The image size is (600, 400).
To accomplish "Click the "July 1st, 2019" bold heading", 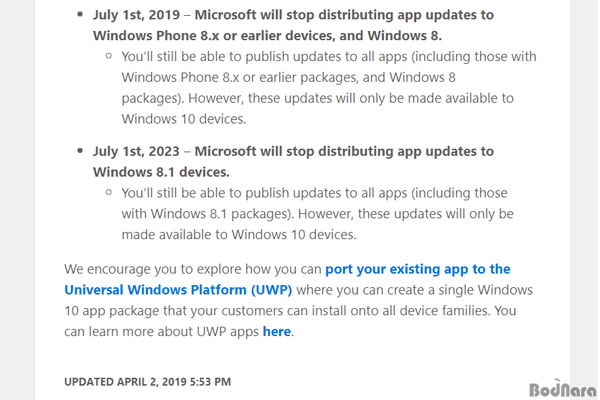I will (x=136, y=15).
